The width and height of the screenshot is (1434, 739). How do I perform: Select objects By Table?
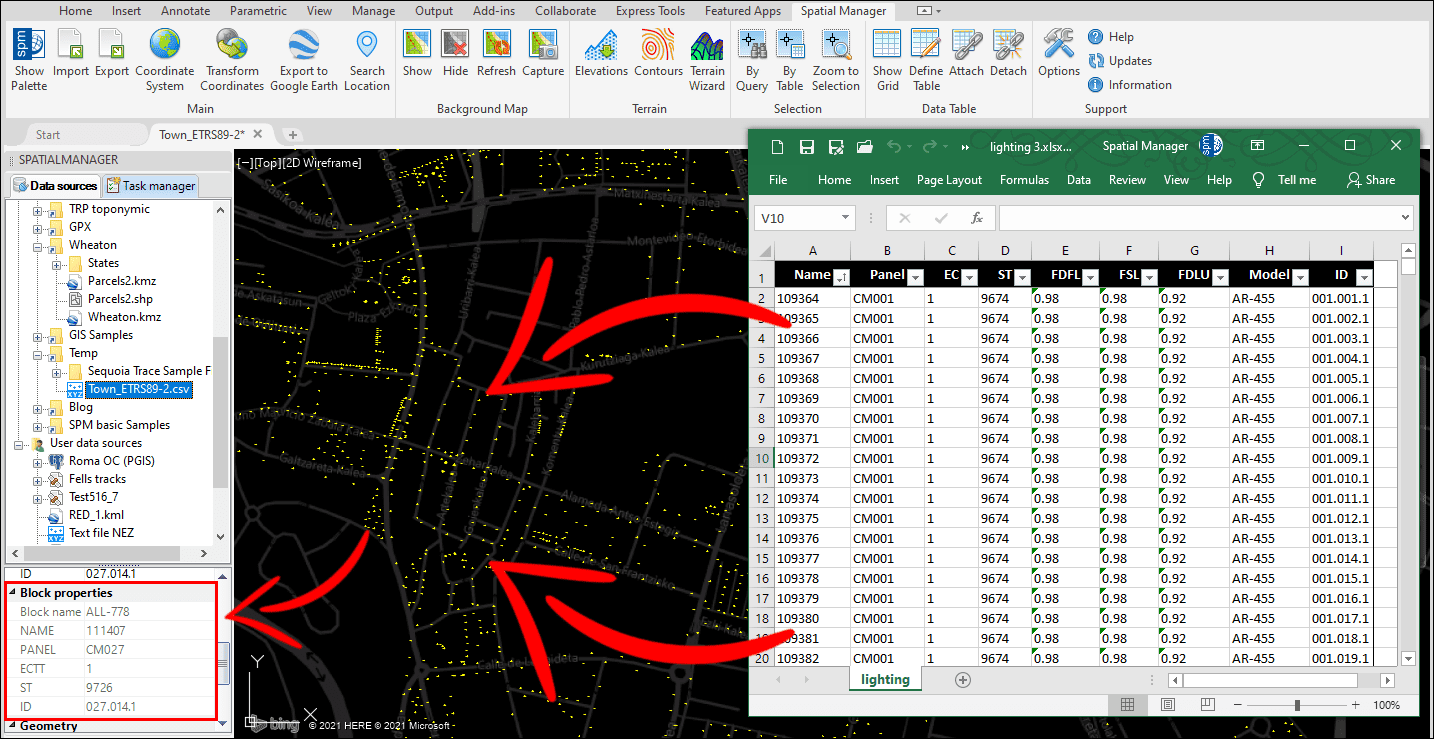coord(790,60)
